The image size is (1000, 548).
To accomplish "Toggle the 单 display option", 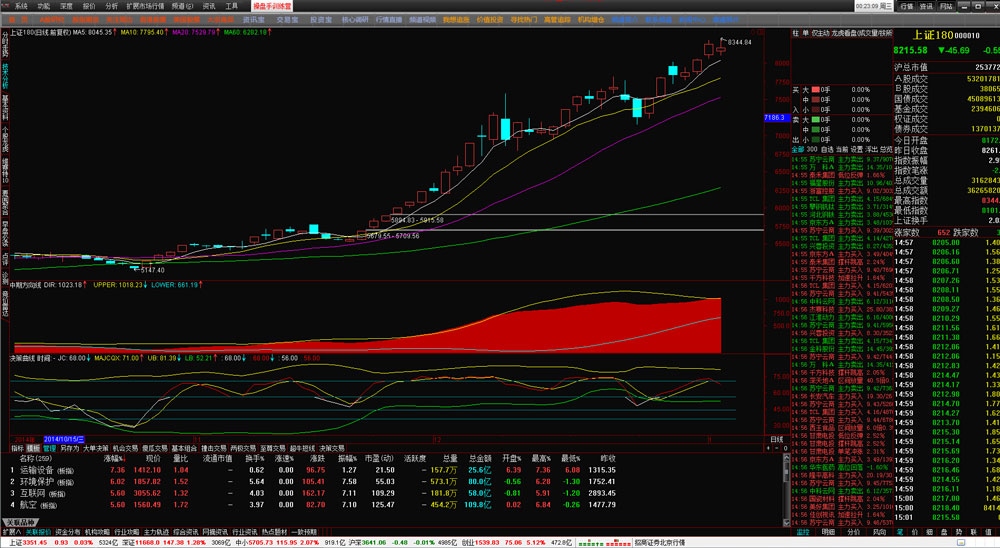I will 805,33.
